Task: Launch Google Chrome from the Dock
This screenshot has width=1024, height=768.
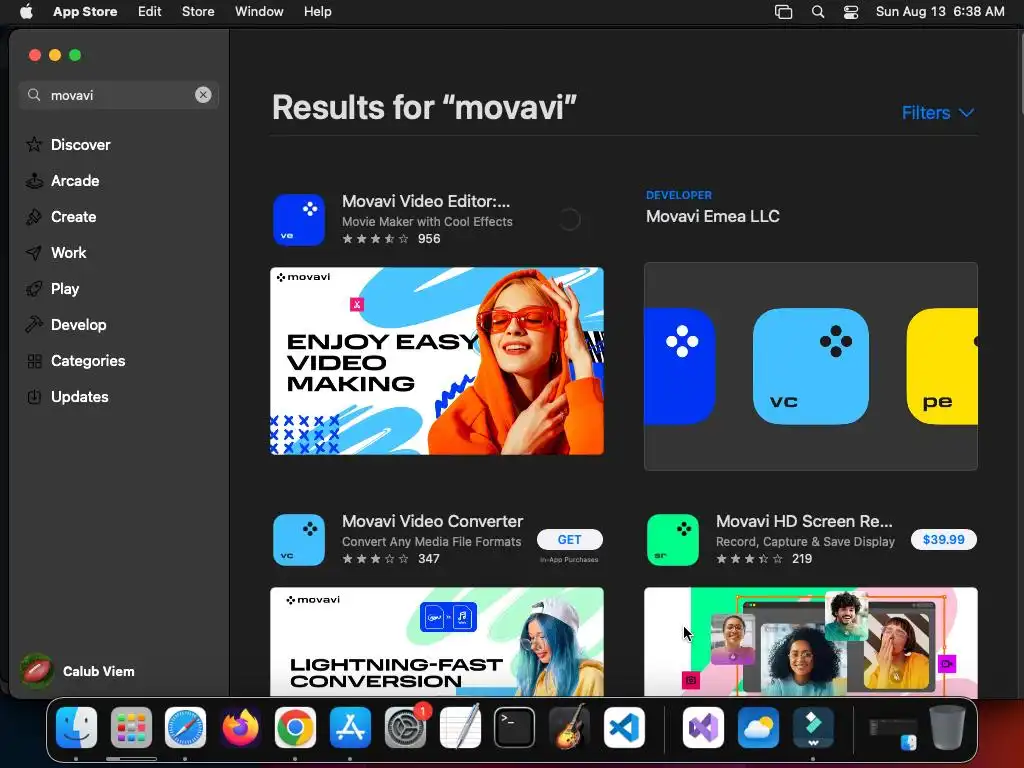Action: pos(295,727)
